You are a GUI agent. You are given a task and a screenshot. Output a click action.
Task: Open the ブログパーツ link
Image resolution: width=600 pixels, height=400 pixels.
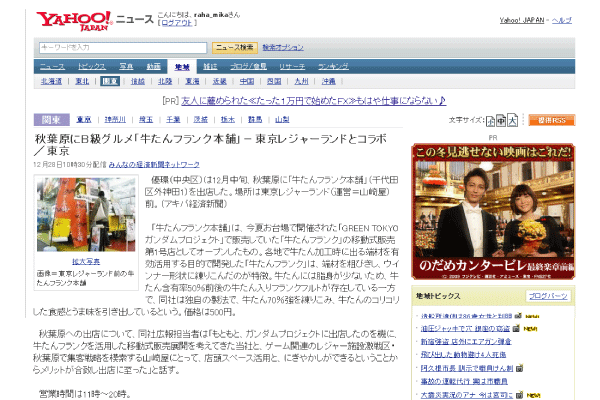pos(548,296)
